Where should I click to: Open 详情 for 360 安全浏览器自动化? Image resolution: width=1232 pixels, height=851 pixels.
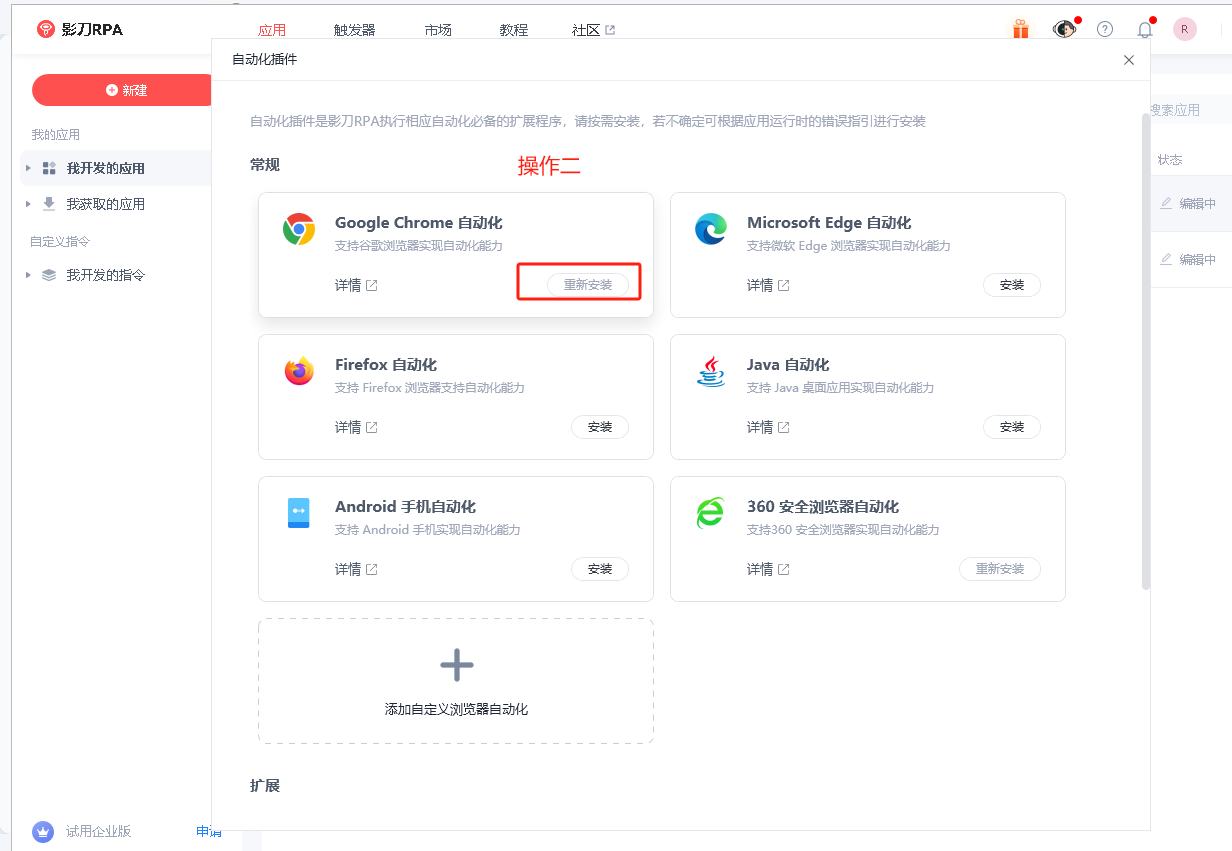(x=760, y=569)
